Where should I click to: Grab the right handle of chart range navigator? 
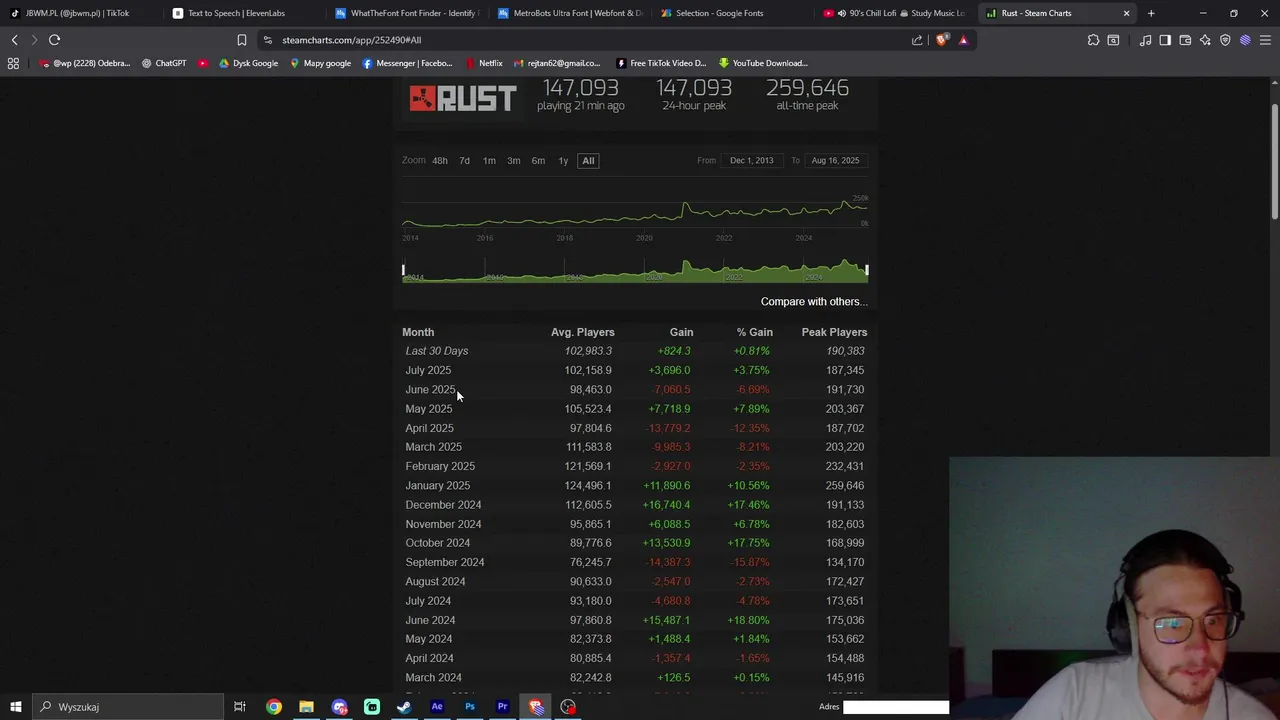click(x=867, y=270)
